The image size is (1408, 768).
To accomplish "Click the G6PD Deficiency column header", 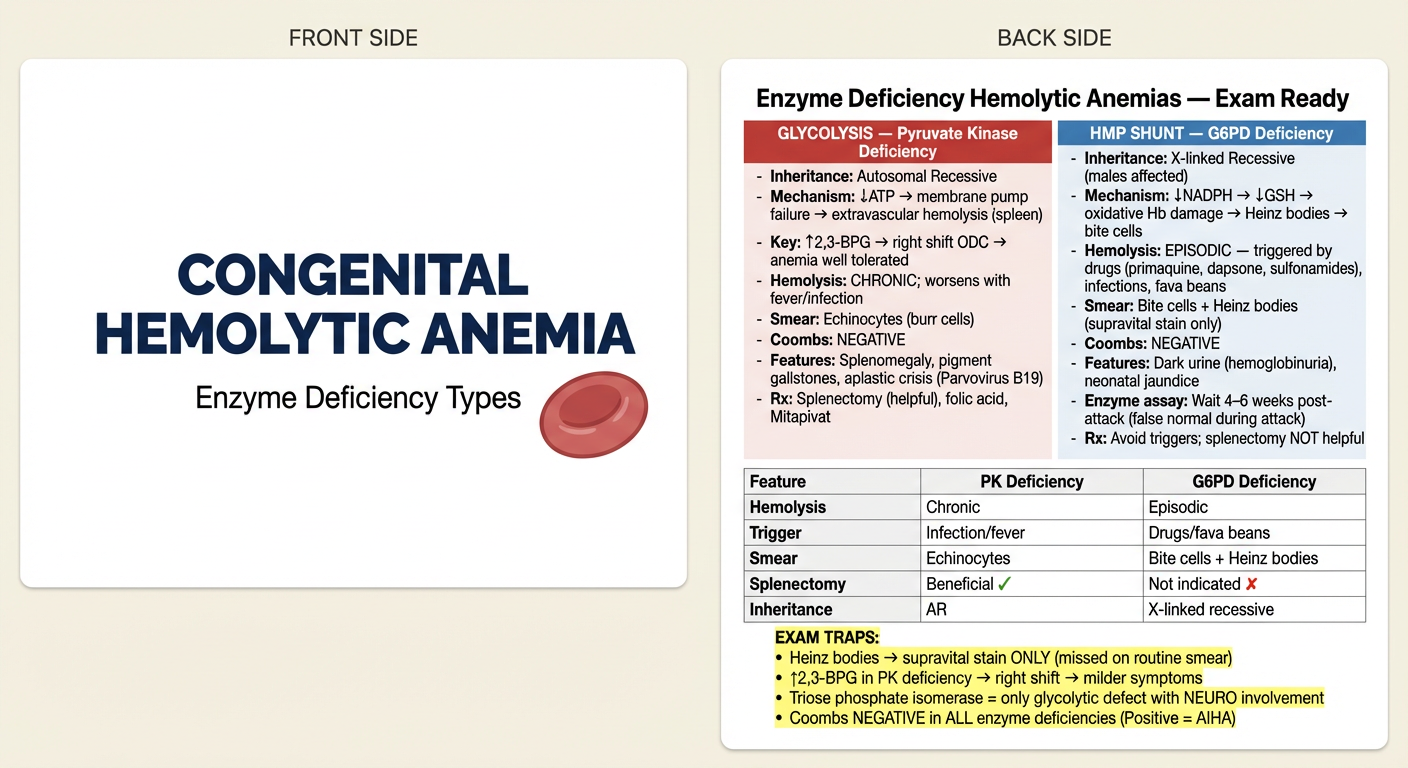I will [1254, 481].
